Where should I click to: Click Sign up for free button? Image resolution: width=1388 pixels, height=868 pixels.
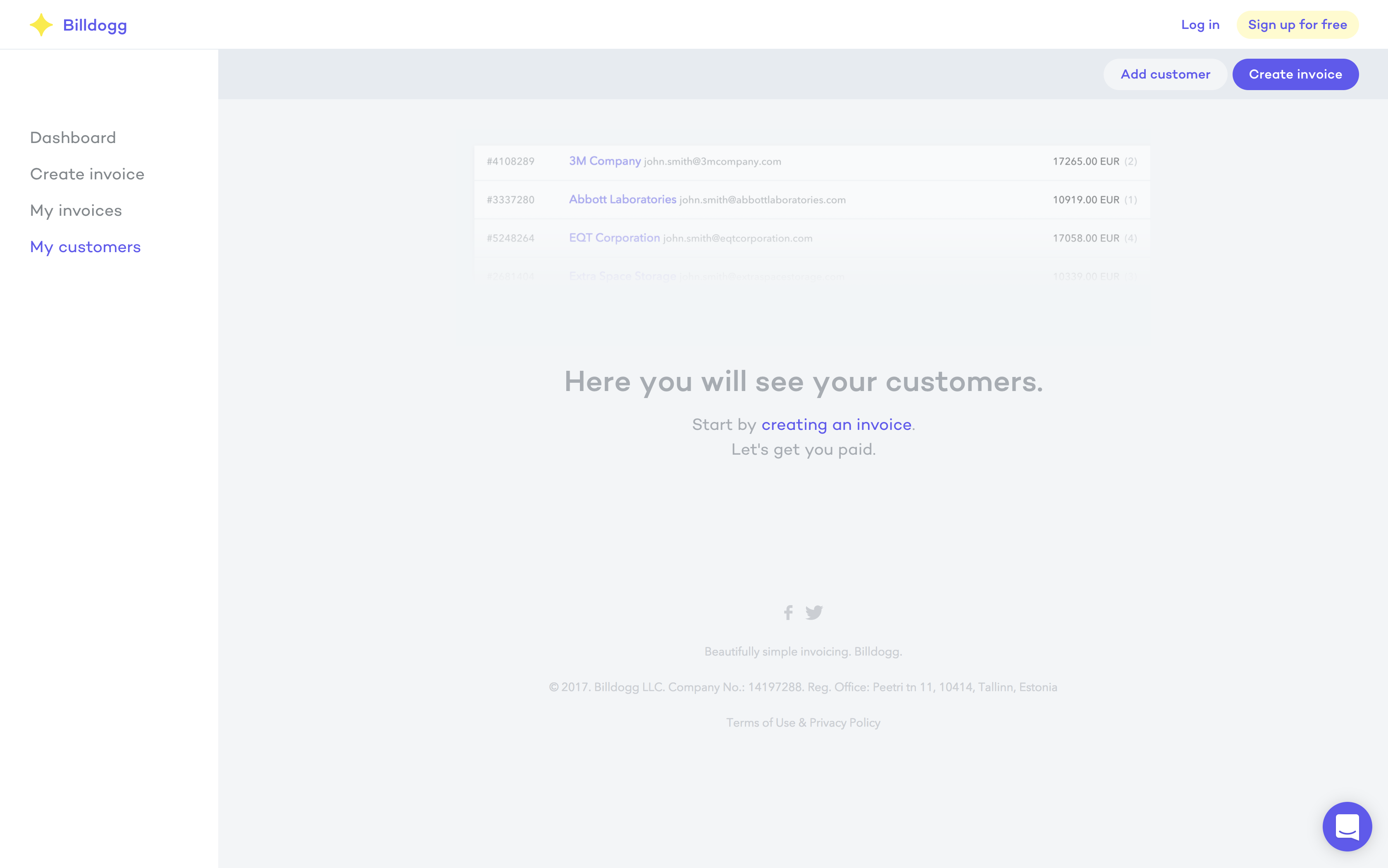tap(1297, 25)
